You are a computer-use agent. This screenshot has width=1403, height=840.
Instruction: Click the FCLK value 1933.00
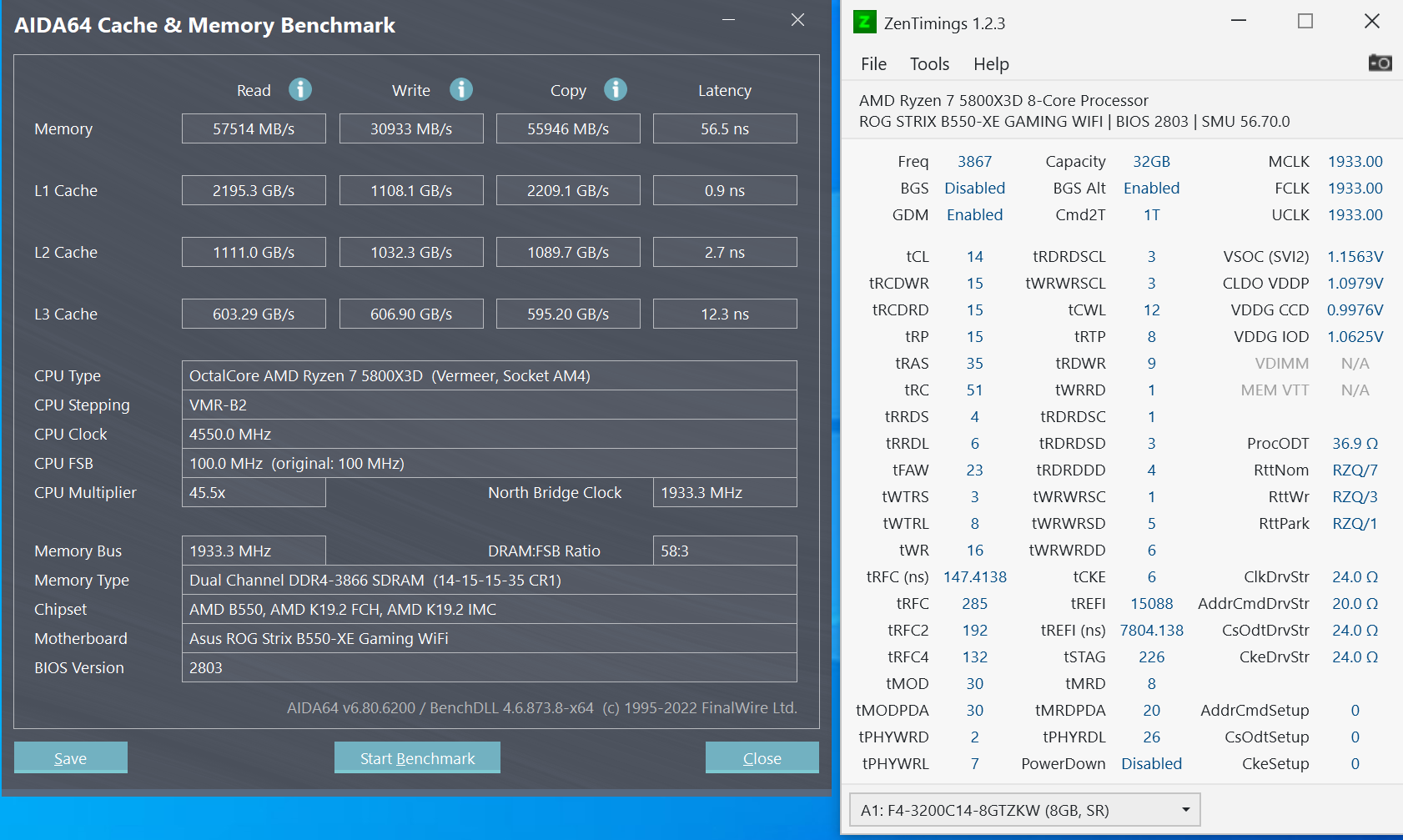pyautogui.click(x=1355, y=188)
